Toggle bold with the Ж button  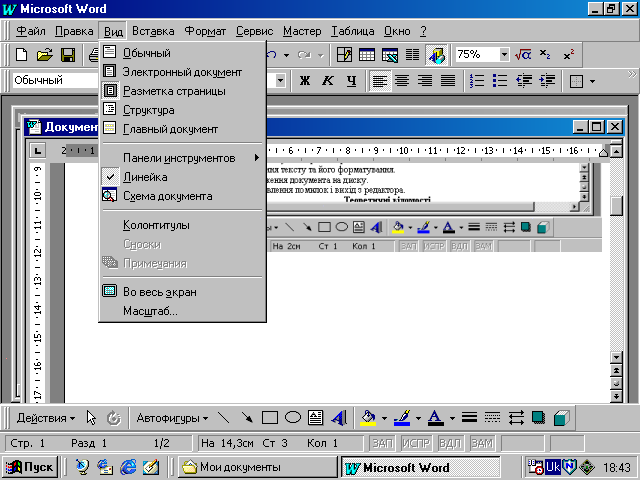[x=304, y=81]
